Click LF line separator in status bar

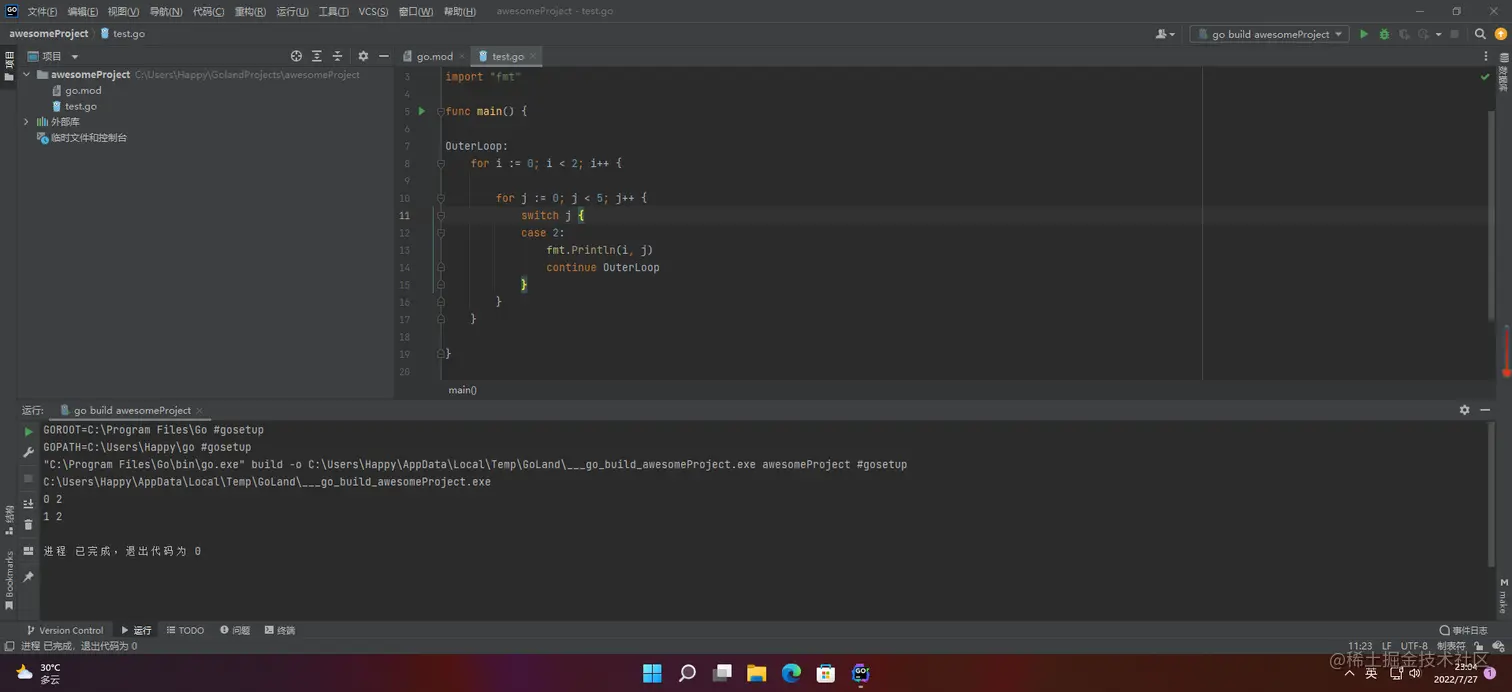(x=1387, y=646)
